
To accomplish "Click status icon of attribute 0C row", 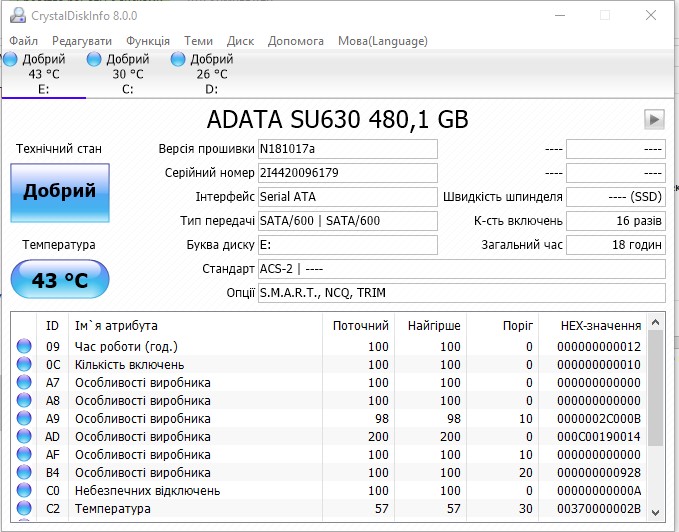I will (x=24, y=364).
